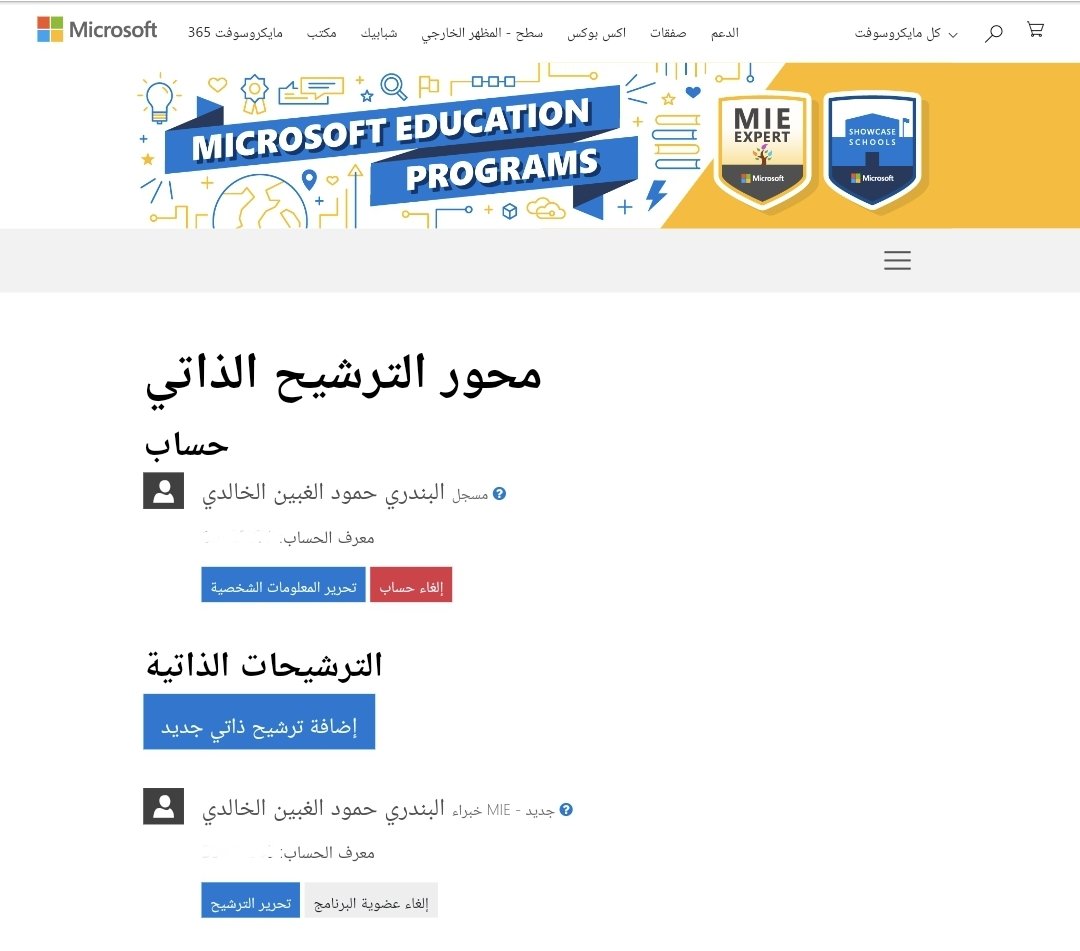Image resolution: width=1080 pixels, height=951 pixels.
Task: Click the تحرير الترشيح button
Action: 251,900
